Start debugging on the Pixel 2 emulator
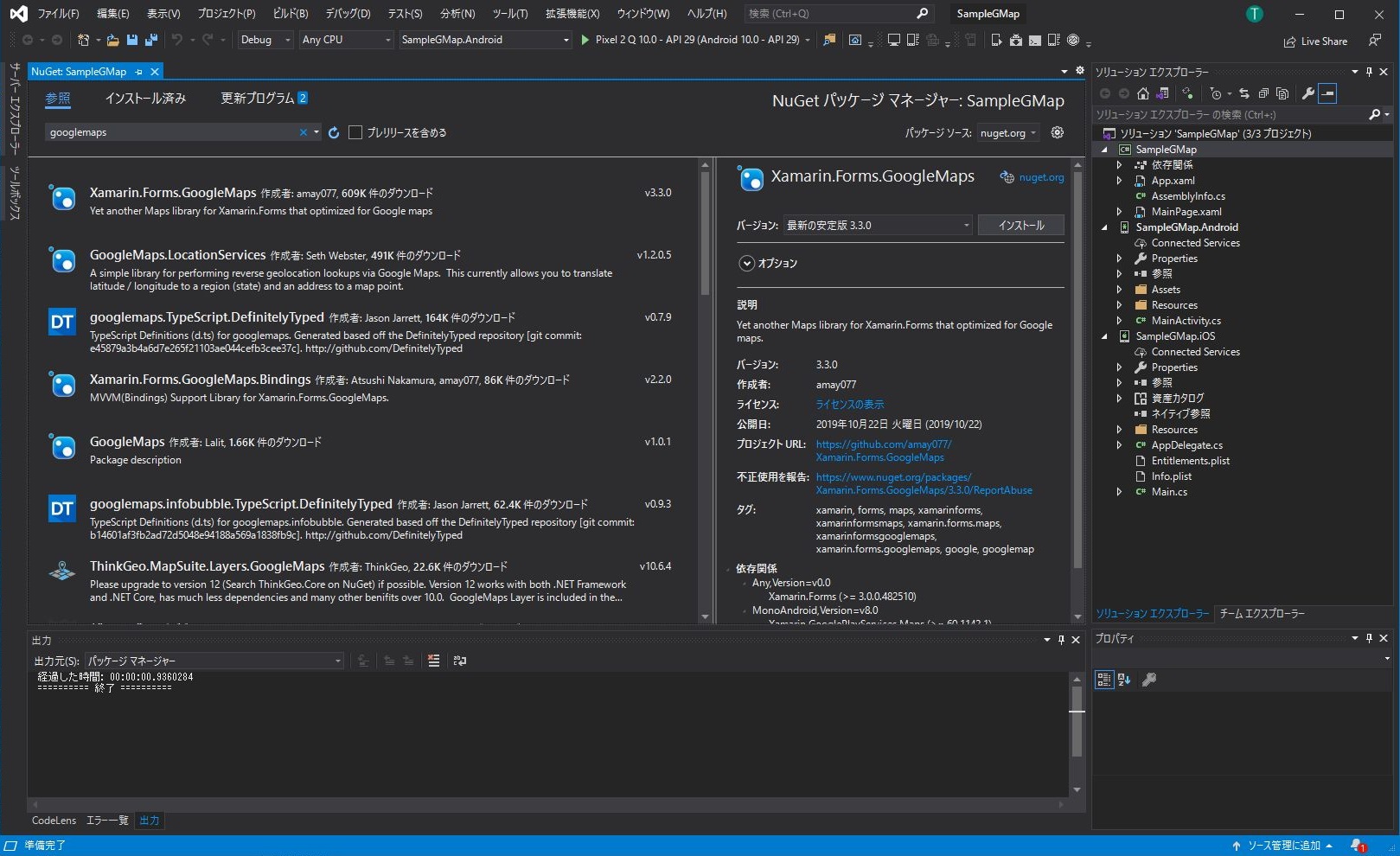1400x856 pixels. [x=586, y=40]
